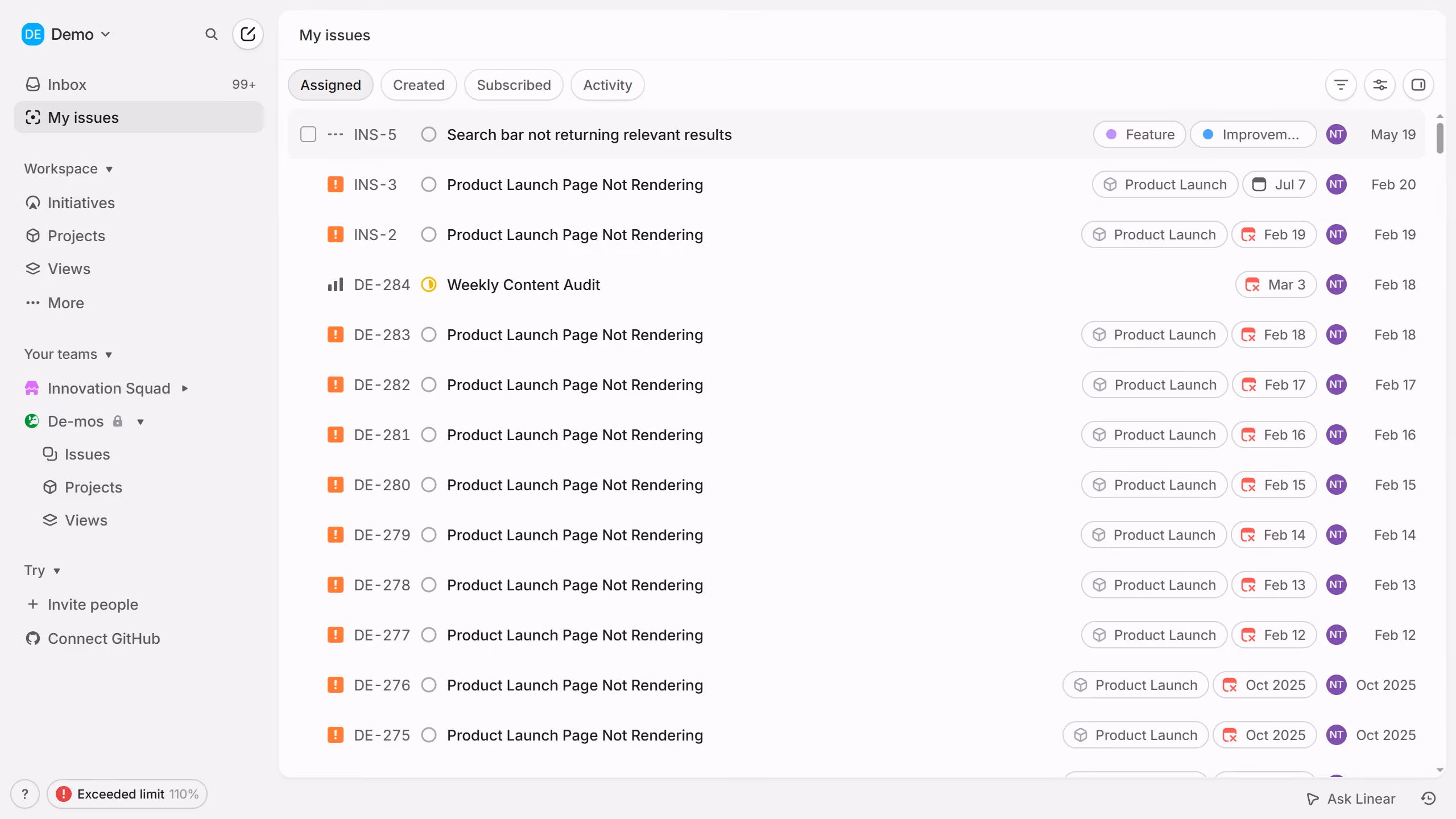Change status circle of DE-281
1456x819 pixels.
[429, 435]
